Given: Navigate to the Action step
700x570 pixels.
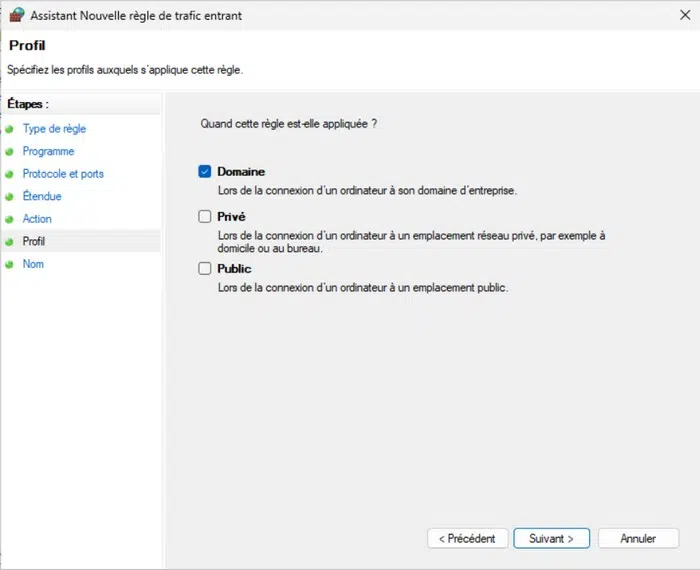Looking at the screenshot, I should pyautogui.click(x=37, y=219).
